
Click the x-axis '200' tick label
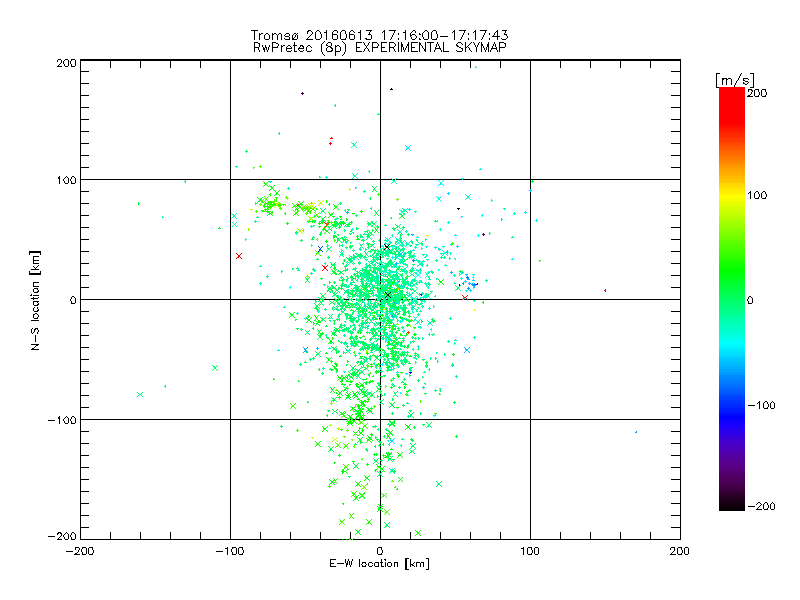pos(680,551)
